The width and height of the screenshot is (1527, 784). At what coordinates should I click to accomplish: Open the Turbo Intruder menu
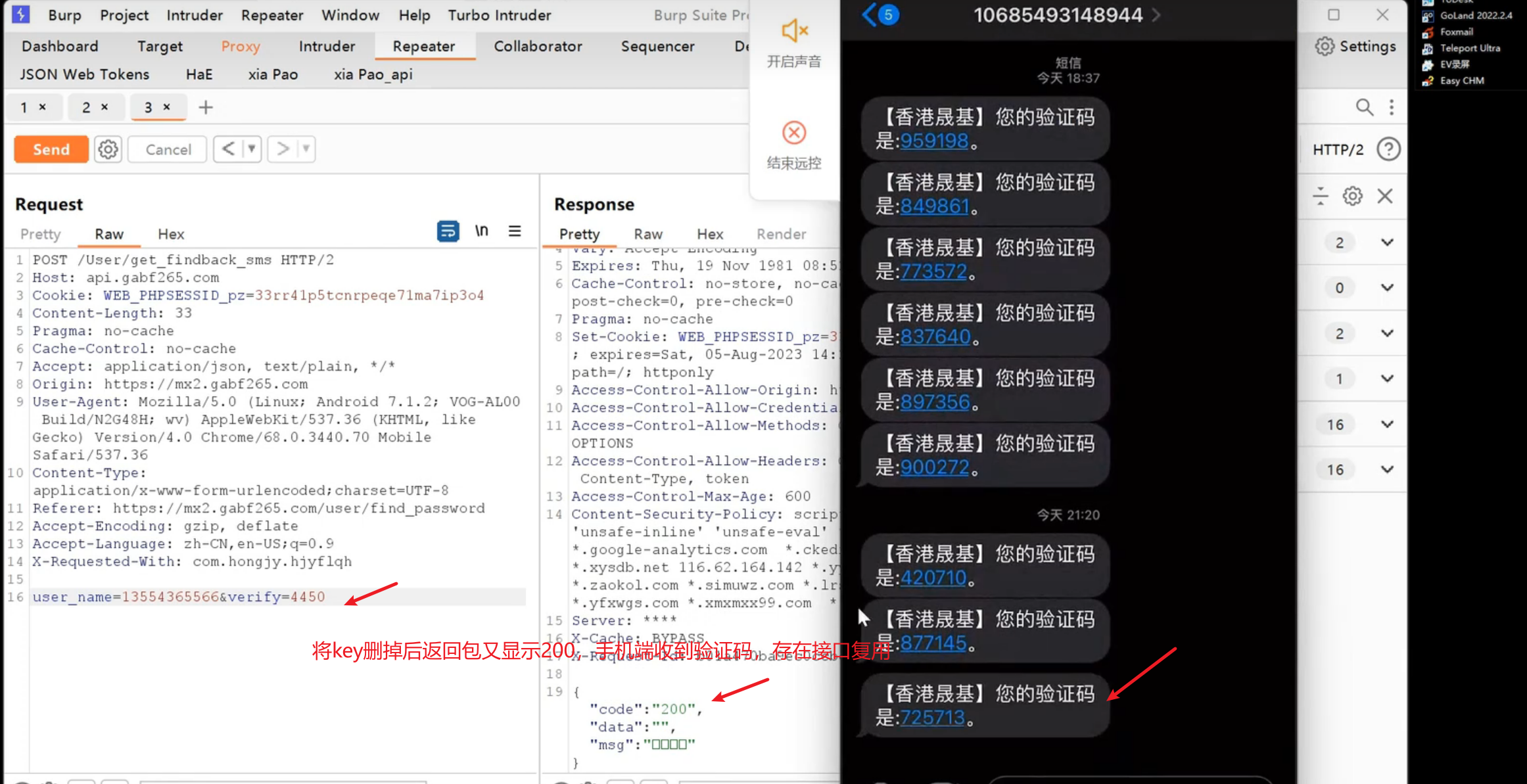coord(499,14)
